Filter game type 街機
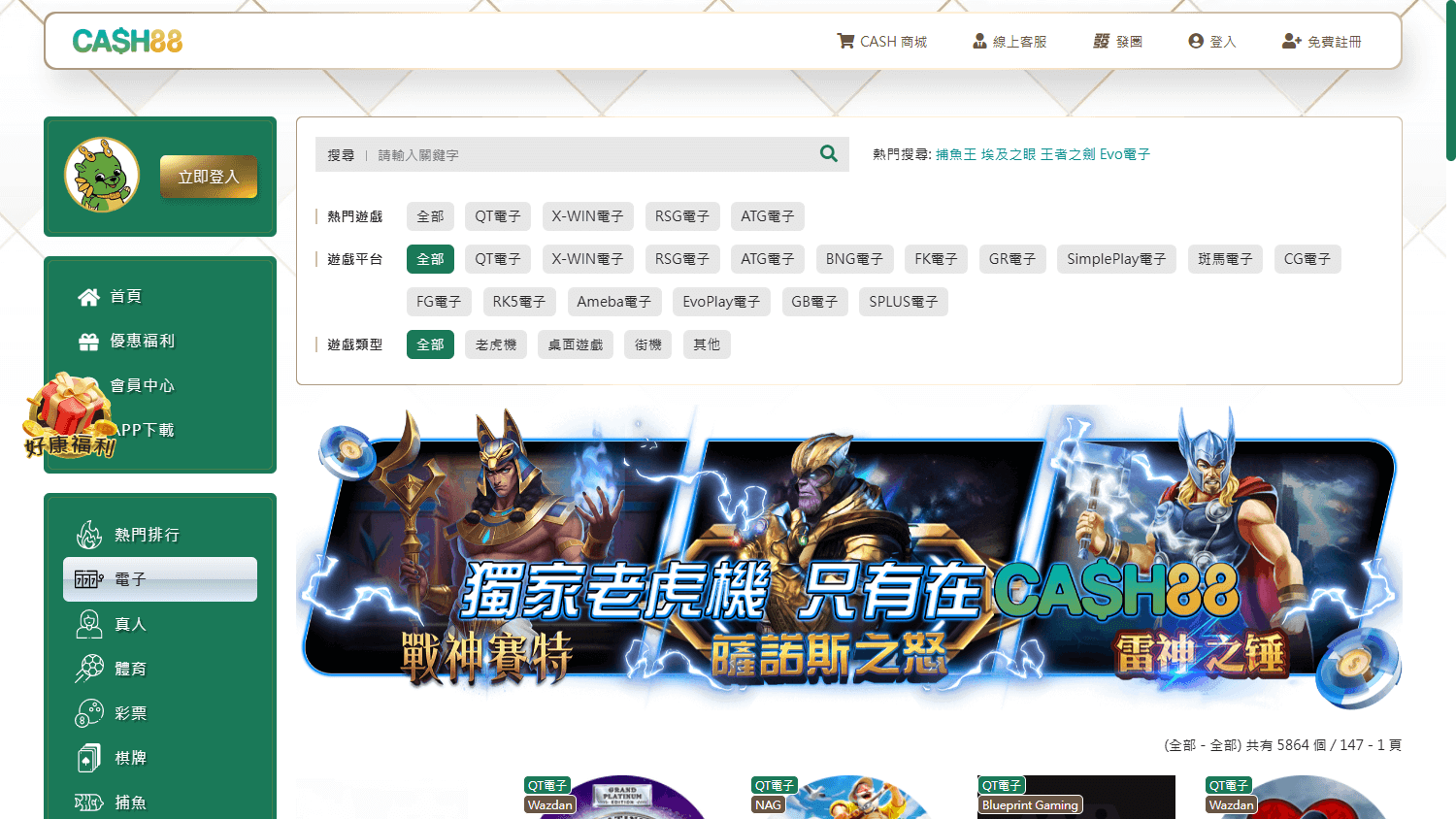 (648, 344)
